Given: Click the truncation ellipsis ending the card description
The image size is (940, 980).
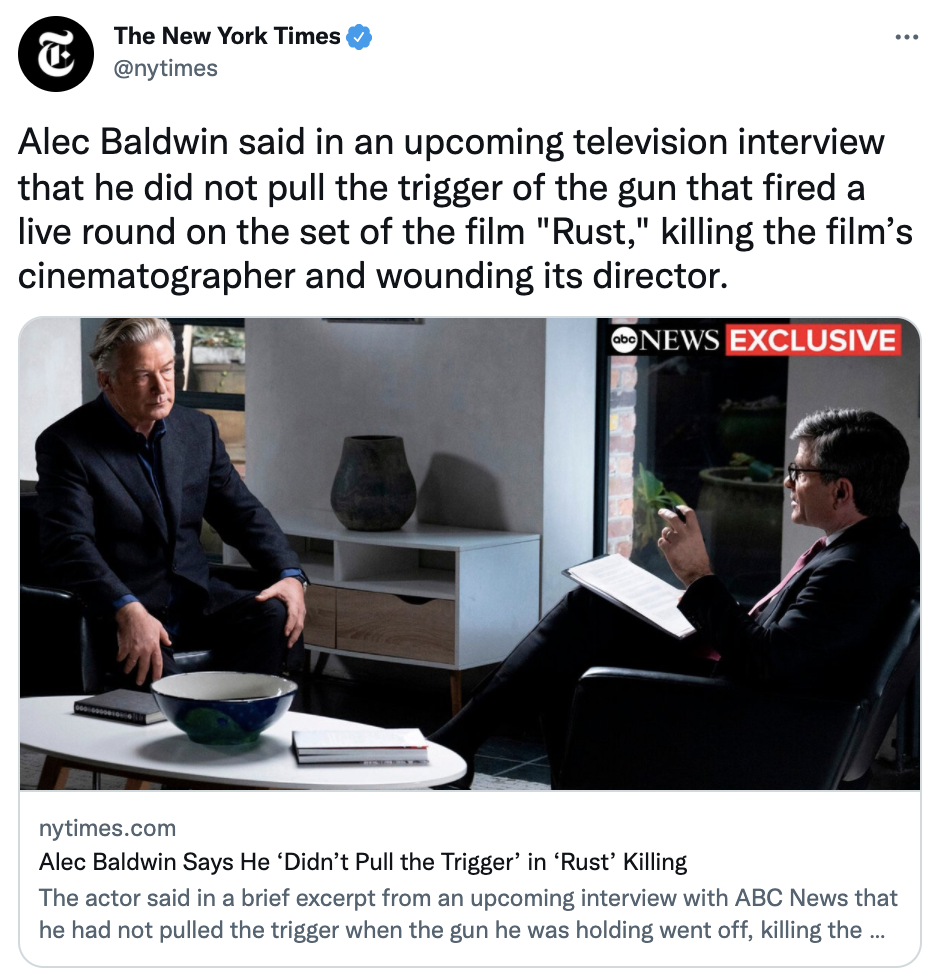Looking at the screenshot, I should [877, 931].
